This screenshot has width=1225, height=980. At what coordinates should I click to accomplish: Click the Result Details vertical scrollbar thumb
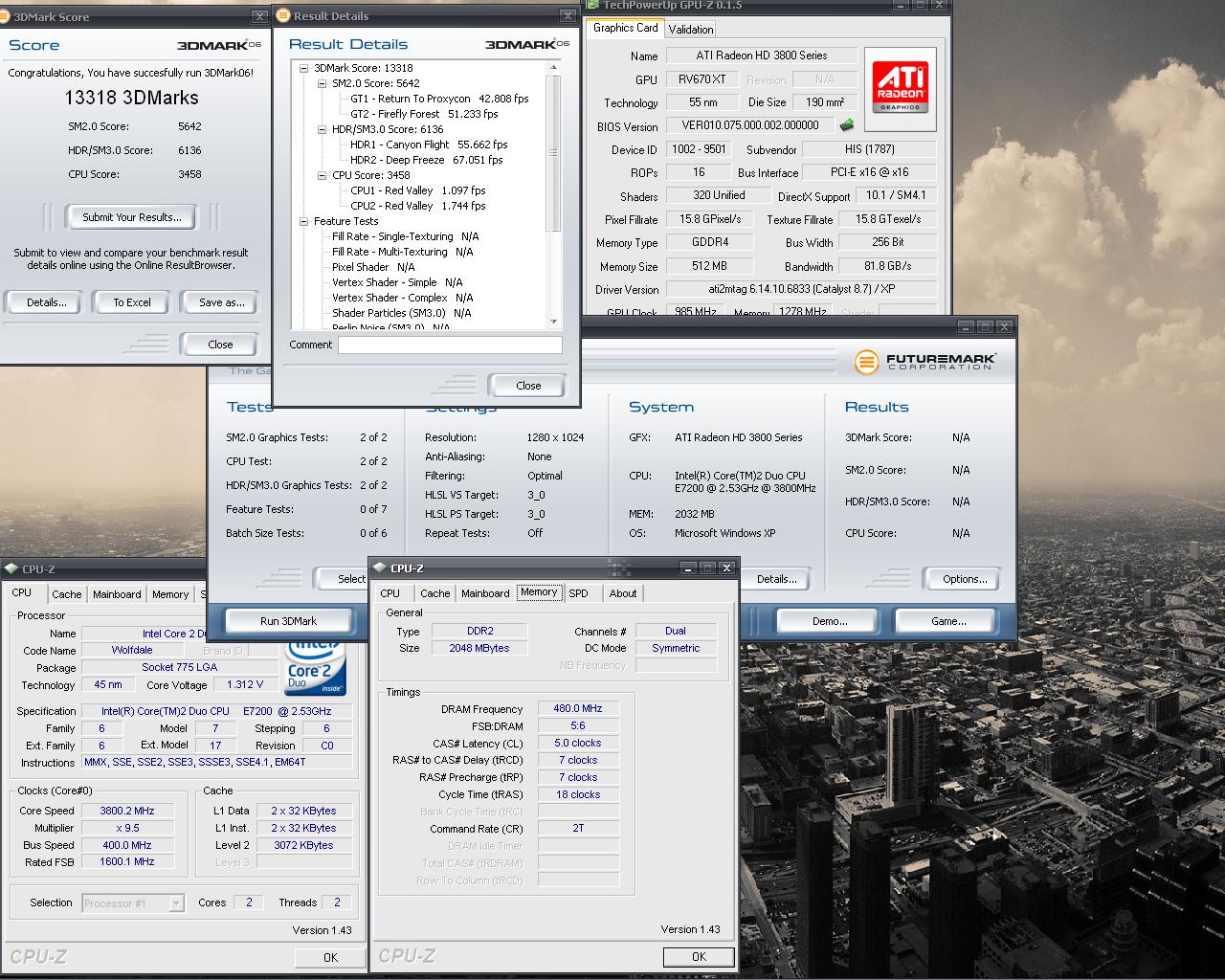[553, 152]
